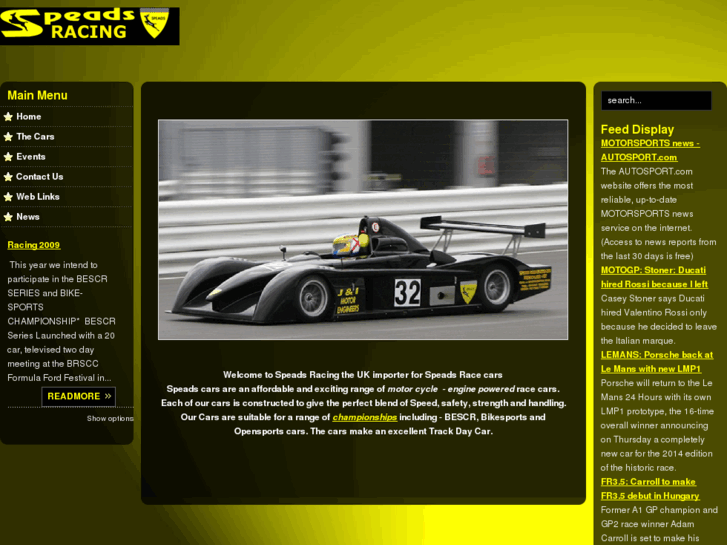Click the star icon beside Web Links
Image resolution: width=727 pixels, height=545 pixels.
8,197
